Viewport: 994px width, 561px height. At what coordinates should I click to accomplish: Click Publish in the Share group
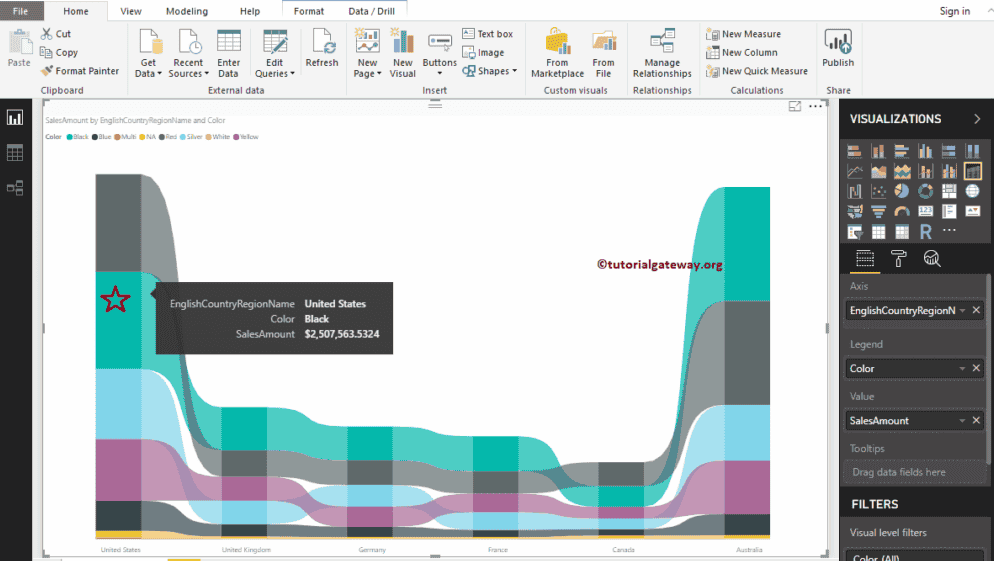pos(838,48)
